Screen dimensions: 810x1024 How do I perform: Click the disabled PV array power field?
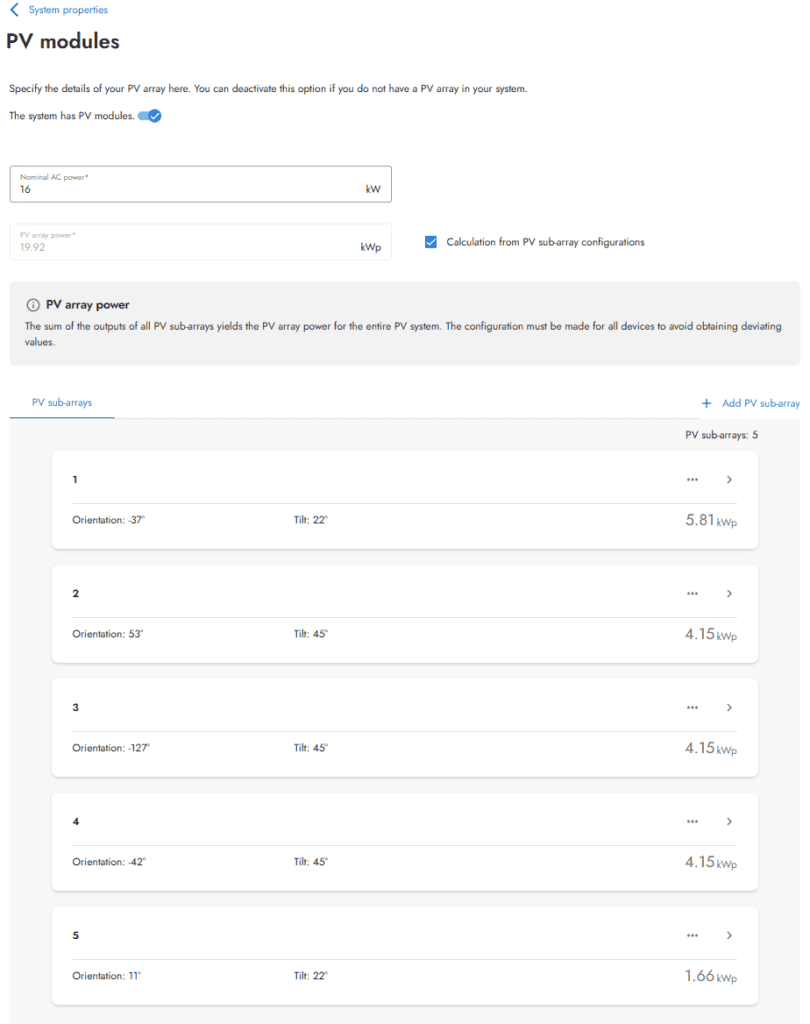[190, 247]
